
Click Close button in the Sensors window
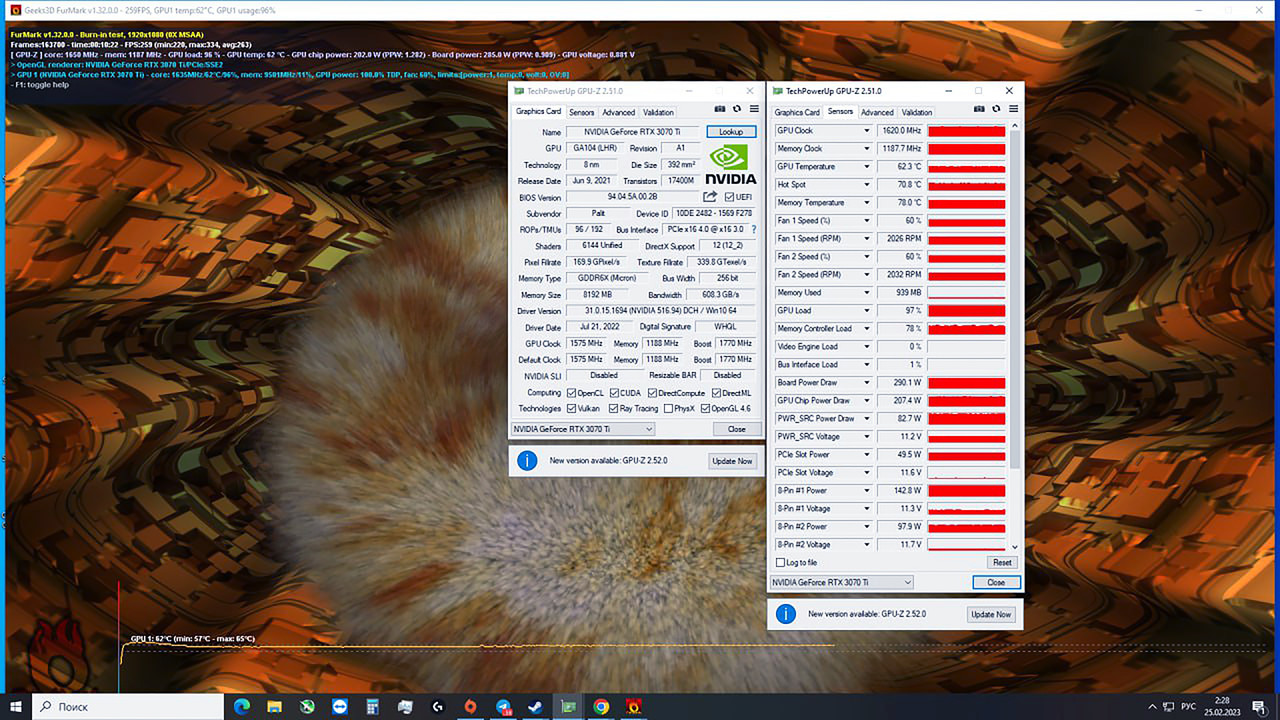(996, 582)
